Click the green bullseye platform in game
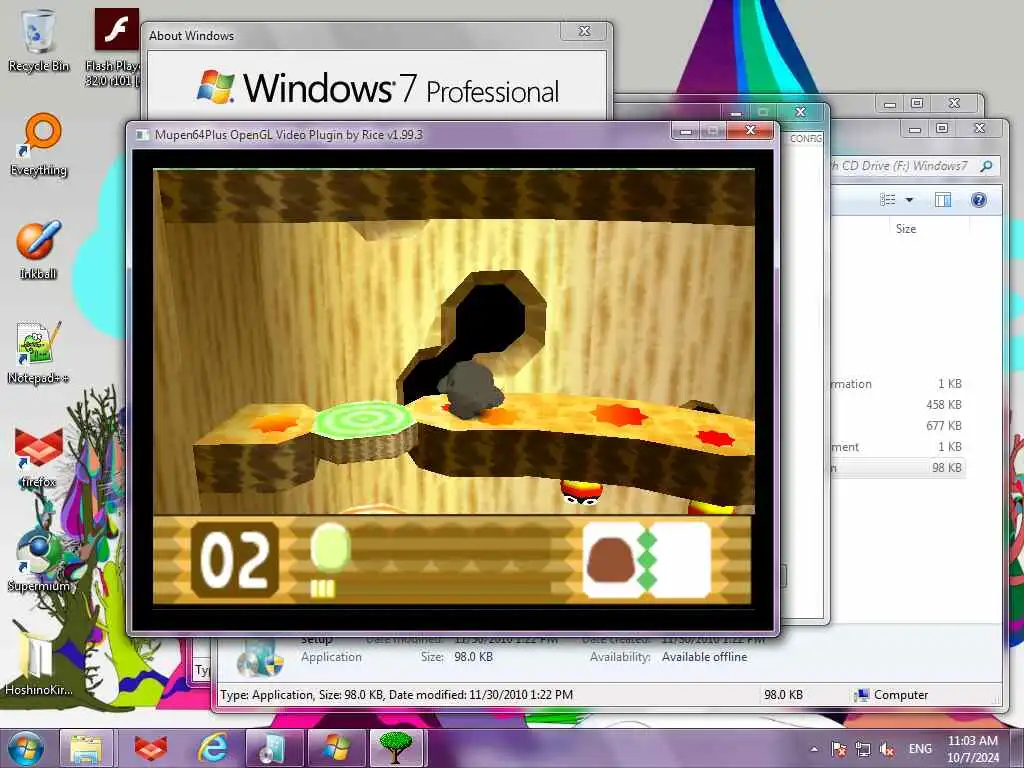 362,419
